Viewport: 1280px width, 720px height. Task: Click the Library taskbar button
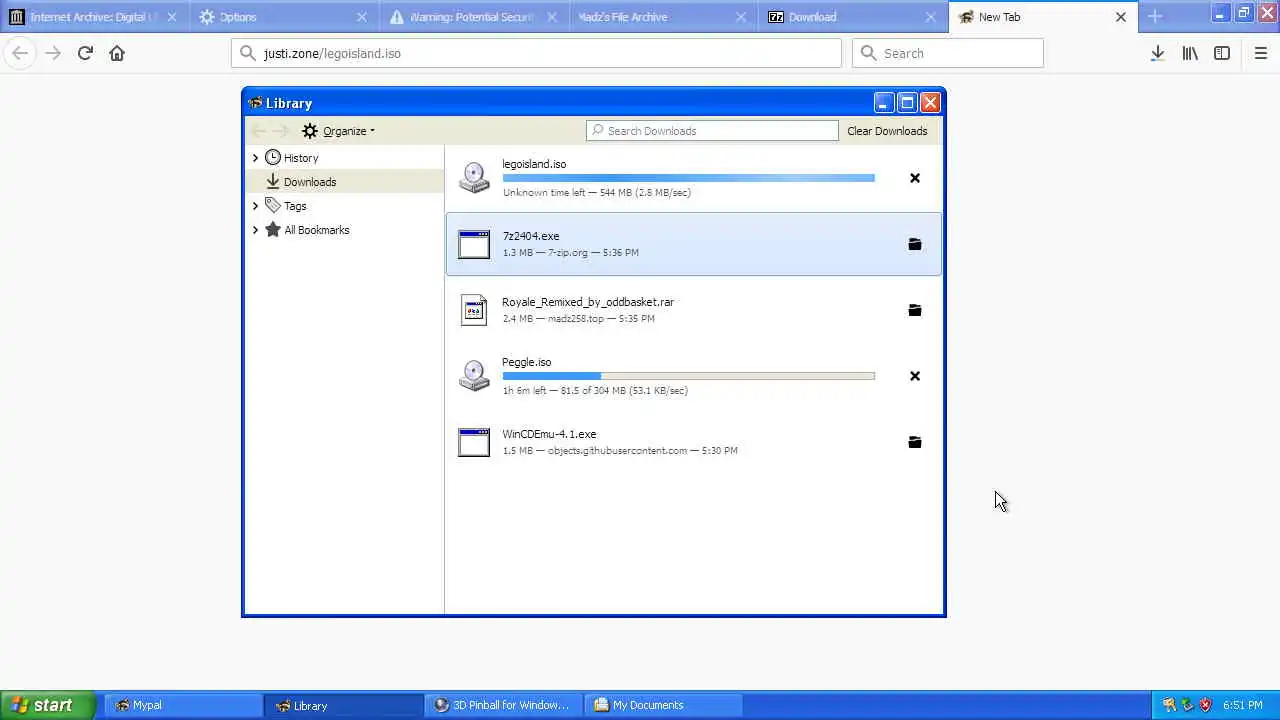click(x=343, y=705)
